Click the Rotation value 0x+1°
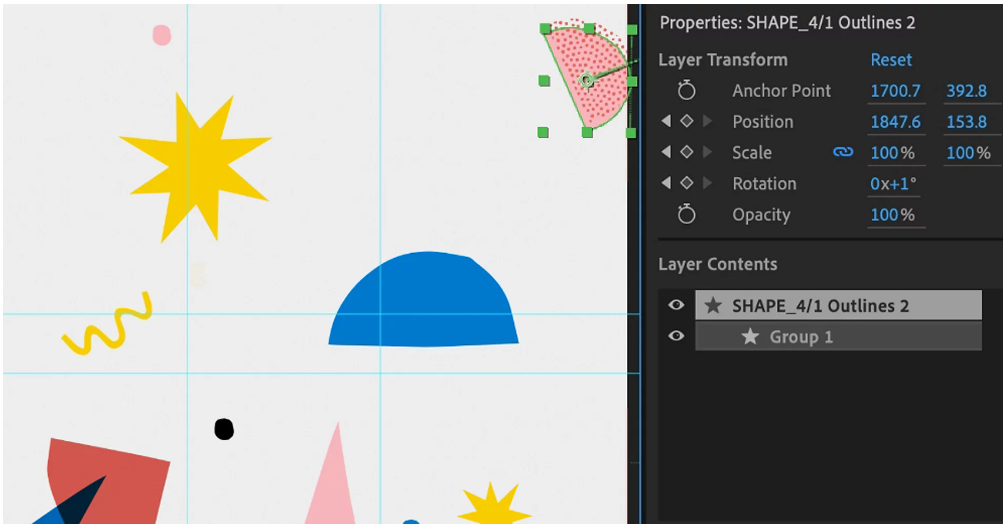Screen dimensions: 1006x525 pyautogui.click(x=893, y=184)
